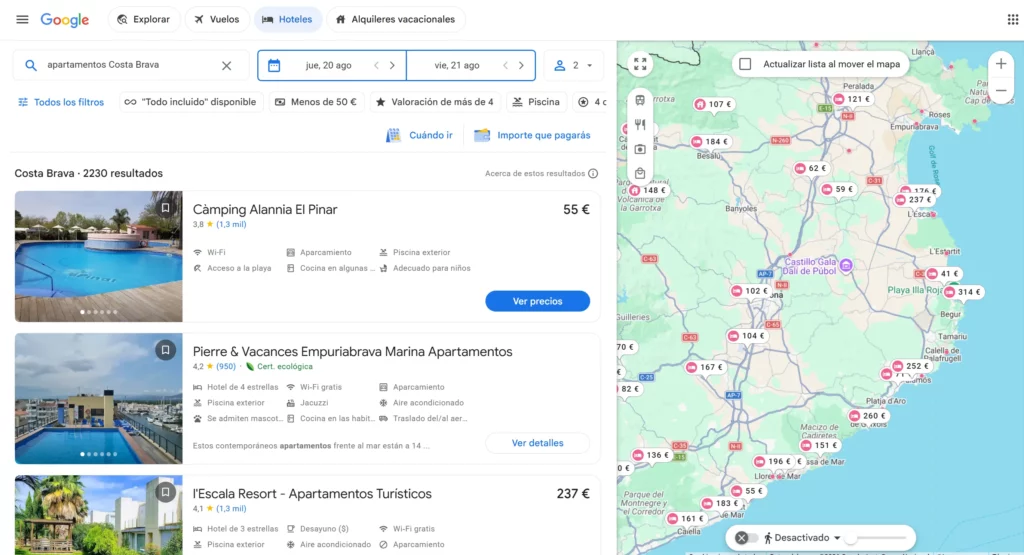The image size is (1024, 555).
Task: Show info about these results
Action: [593, 174]
